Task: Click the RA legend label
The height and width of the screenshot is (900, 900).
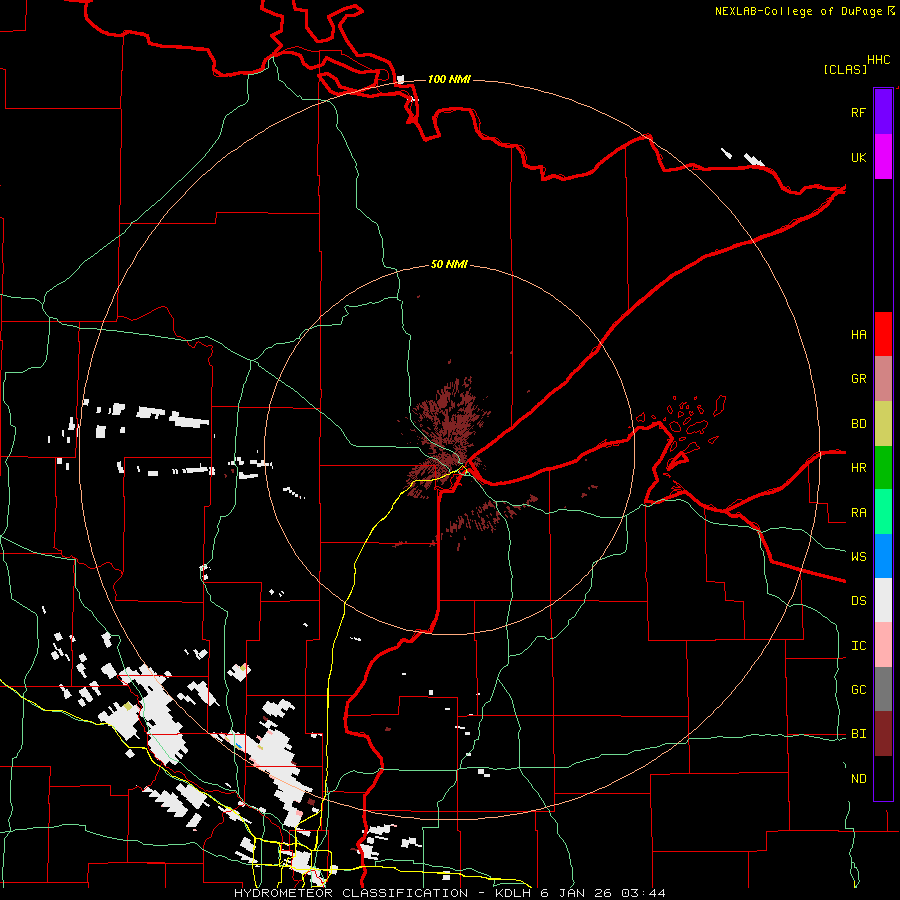Action: [x=858, y=513]
